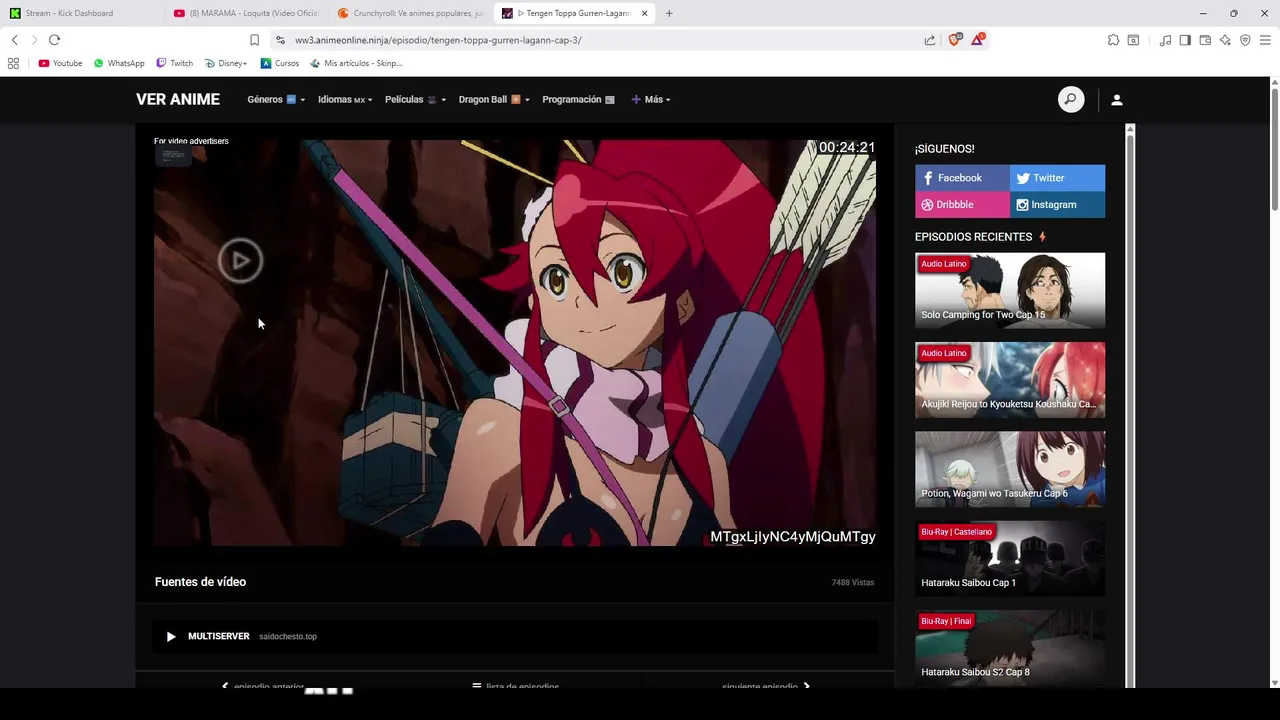Open the Disney+ bookmark
The height and width of the screenshot is (720, 1280).
tap(226, 63)
